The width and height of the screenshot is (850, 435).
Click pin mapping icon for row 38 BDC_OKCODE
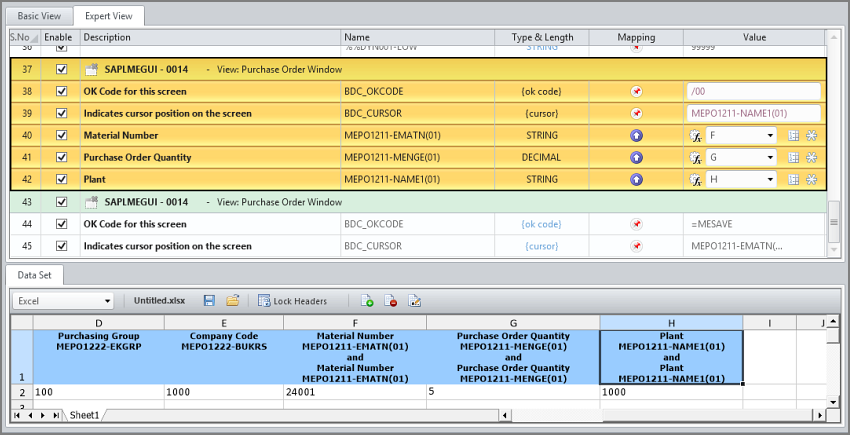[636, 92]
